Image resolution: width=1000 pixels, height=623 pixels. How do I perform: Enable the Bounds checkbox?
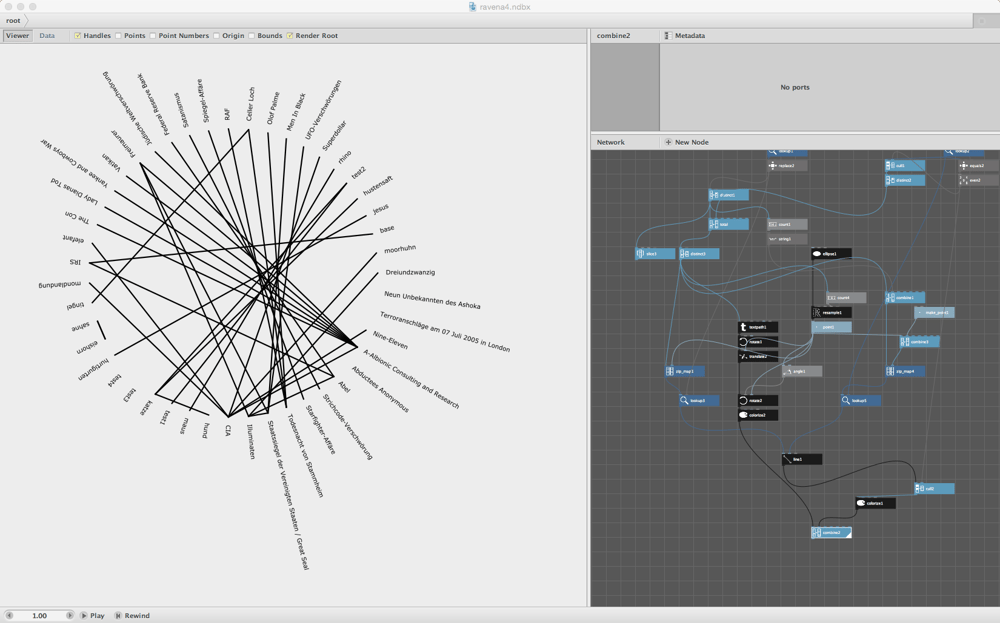[252, 36]
